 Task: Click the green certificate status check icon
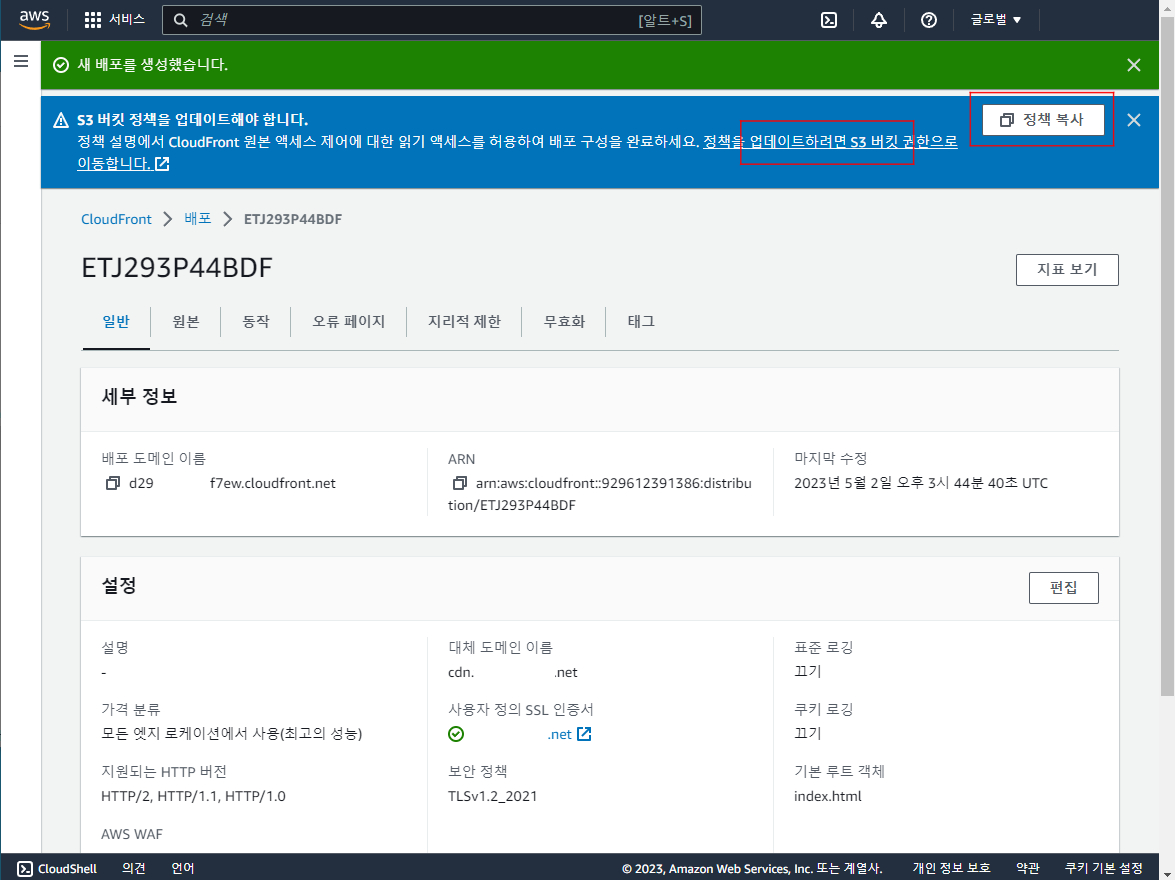[456, 734]
